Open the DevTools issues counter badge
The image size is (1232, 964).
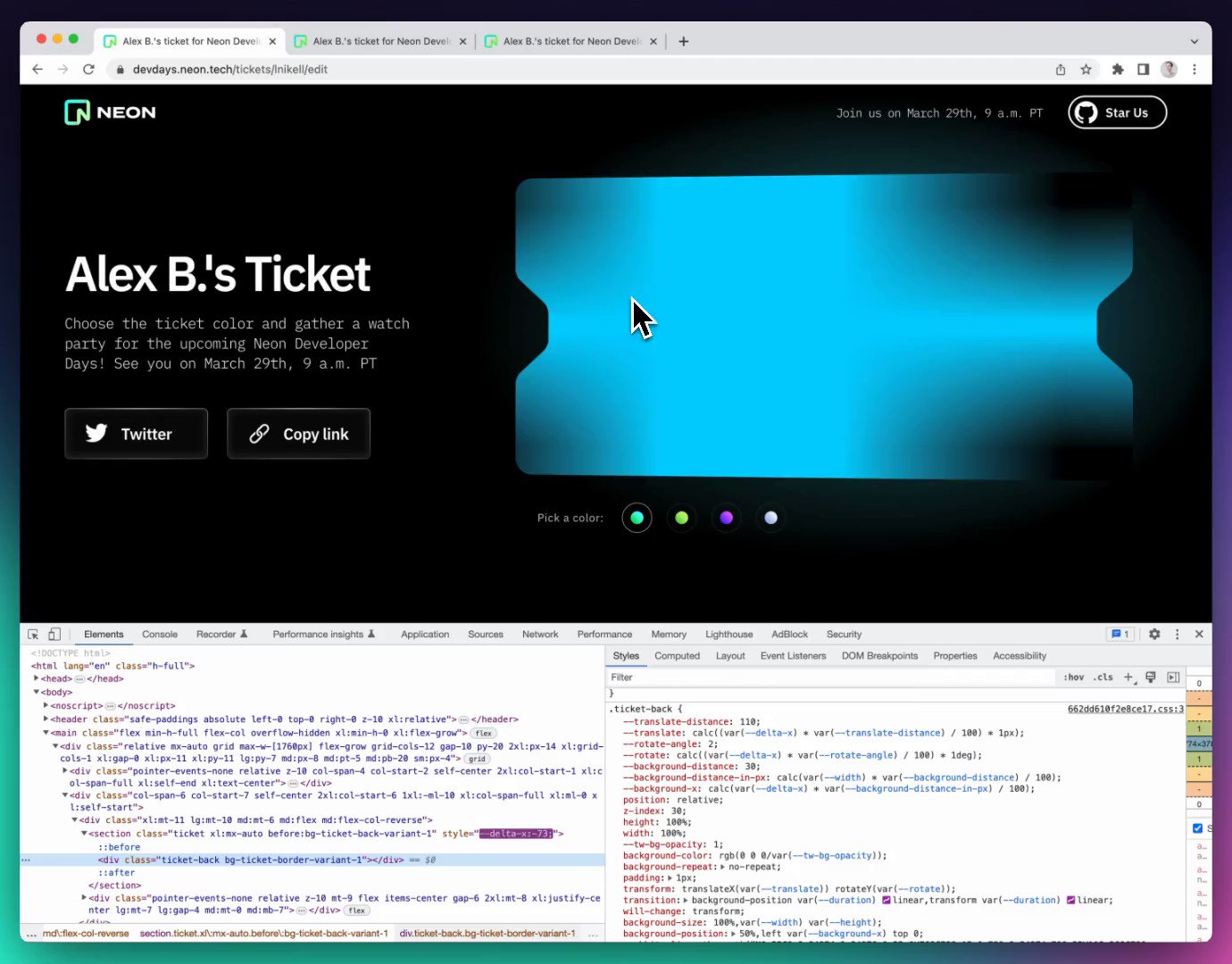[1120, 634]
